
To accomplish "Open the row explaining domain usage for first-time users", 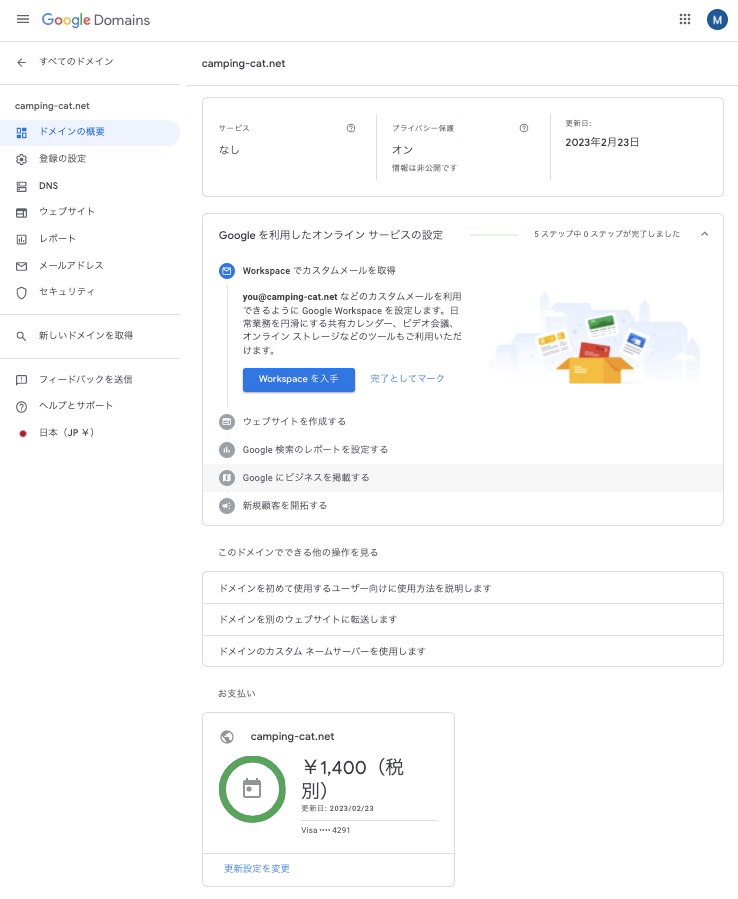I will 463,588.
